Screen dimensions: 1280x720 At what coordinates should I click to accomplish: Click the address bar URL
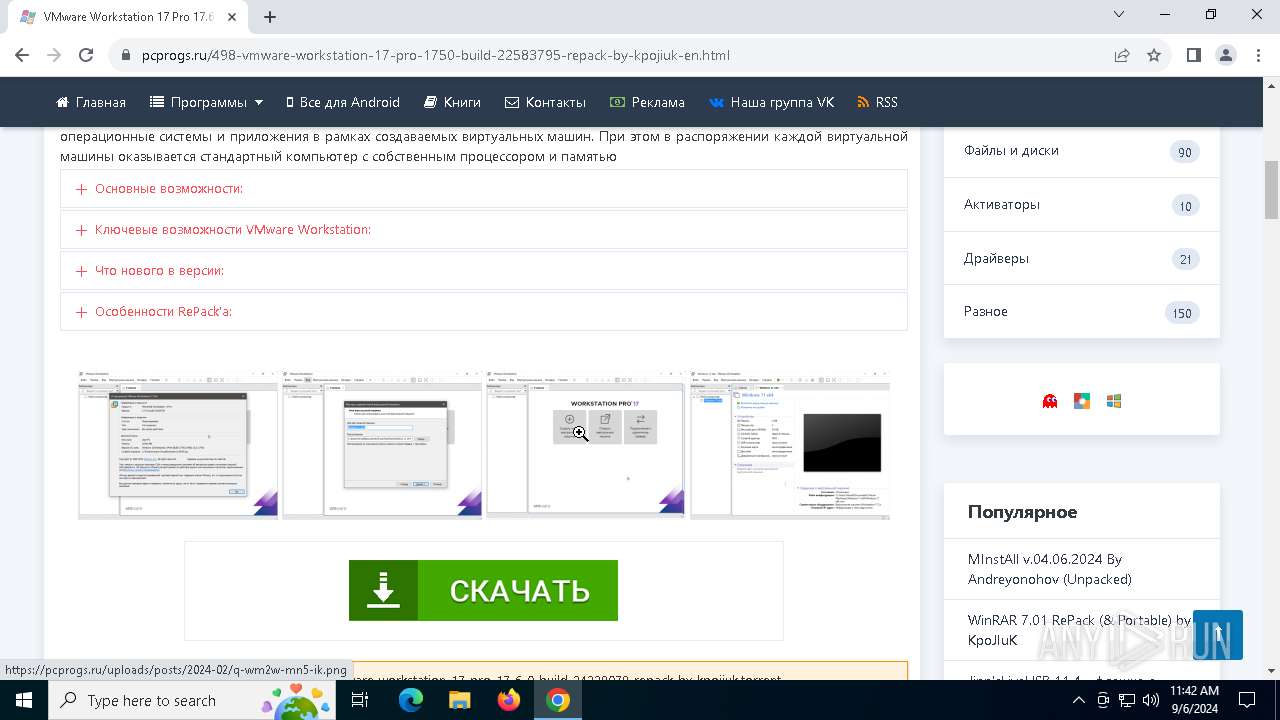pyautogui.click(x=435, y=55)
